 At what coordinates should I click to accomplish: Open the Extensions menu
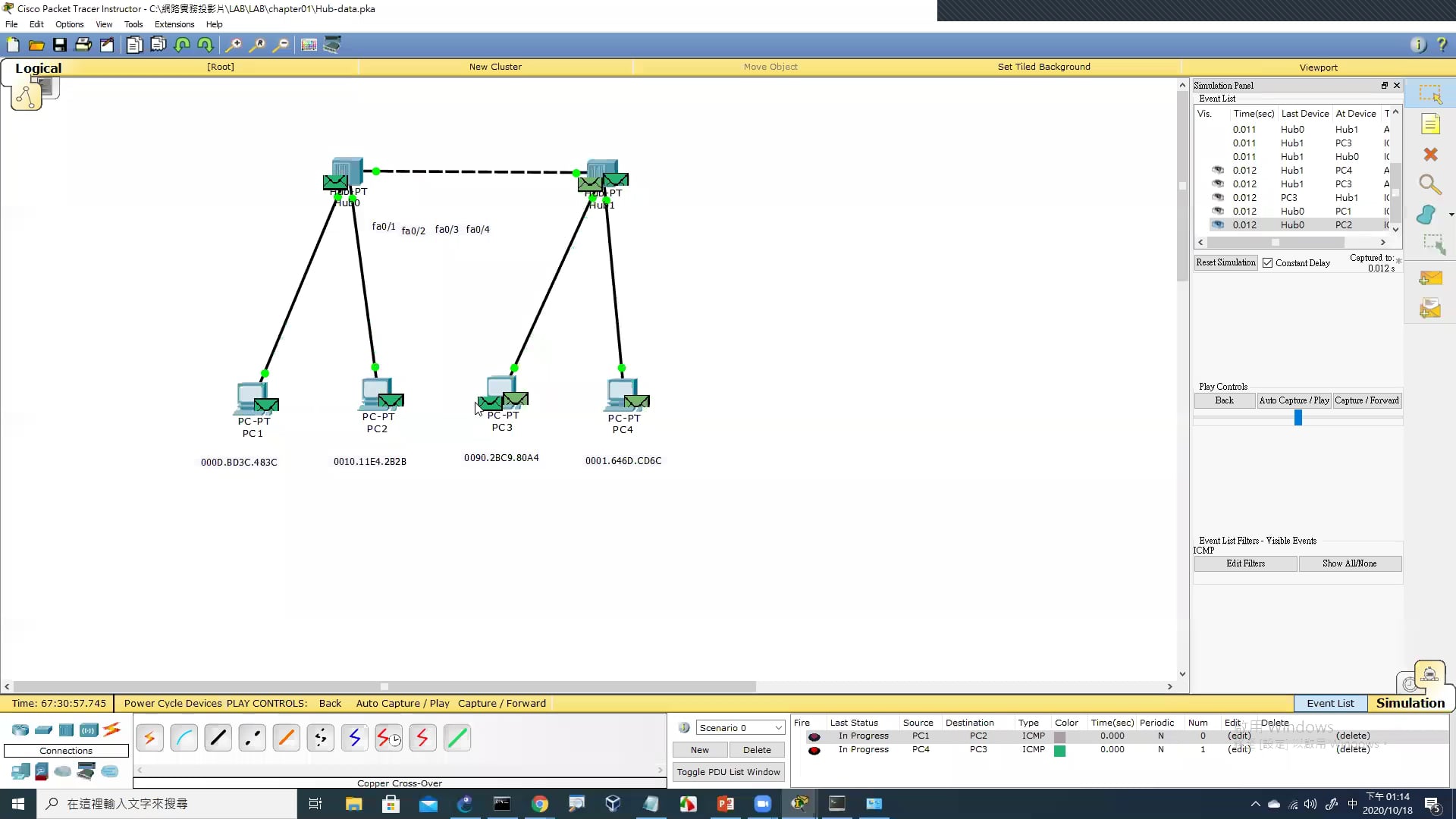[x=174, y=24]
